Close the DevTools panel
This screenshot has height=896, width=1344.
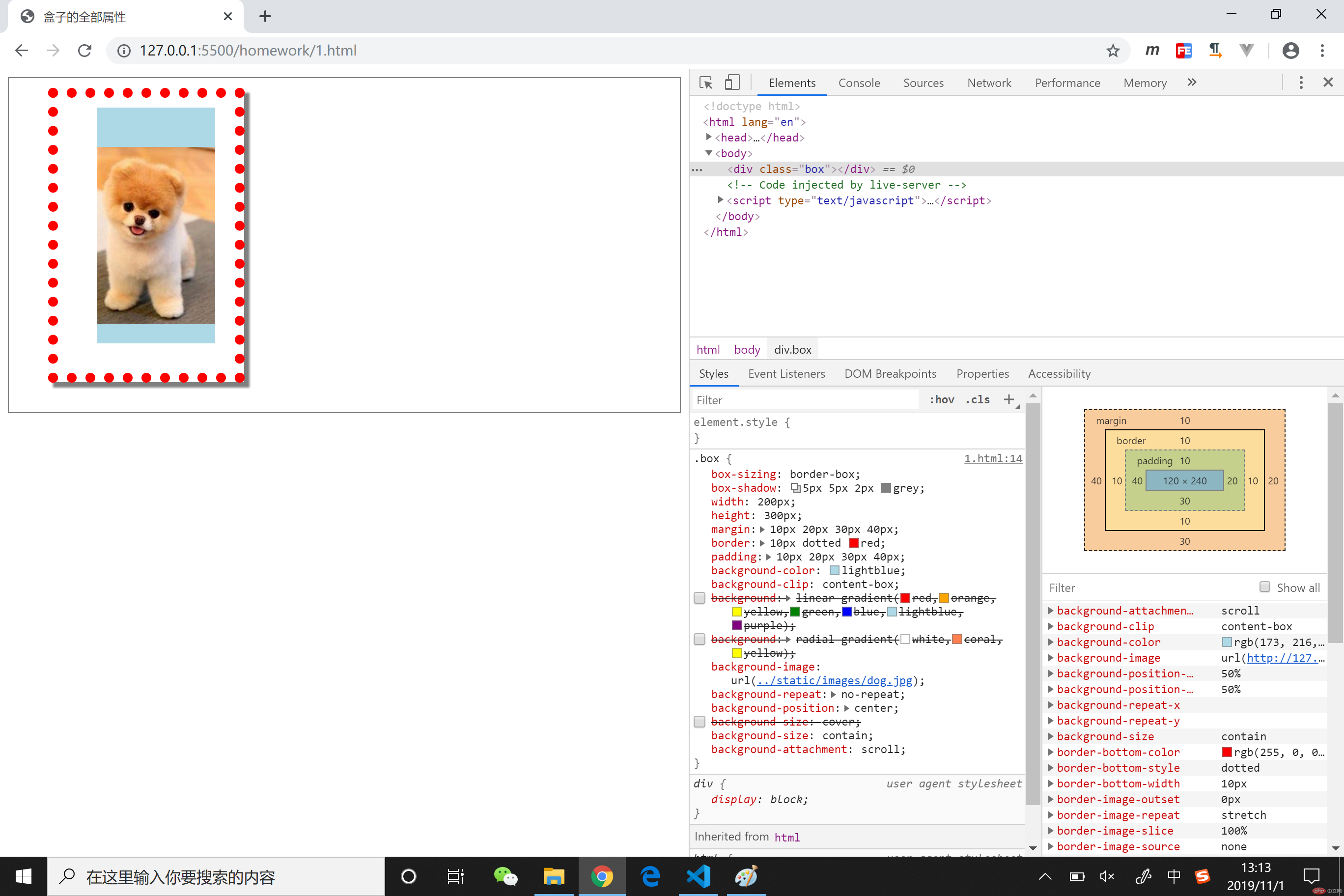pyautogui.click(x=1328, y=83)
